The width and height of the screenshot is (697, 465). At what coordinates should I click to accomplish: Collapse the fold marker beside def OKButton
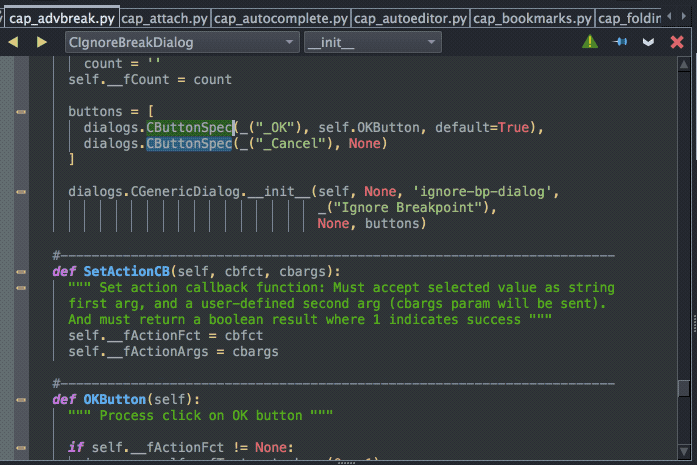pos(21,400)
